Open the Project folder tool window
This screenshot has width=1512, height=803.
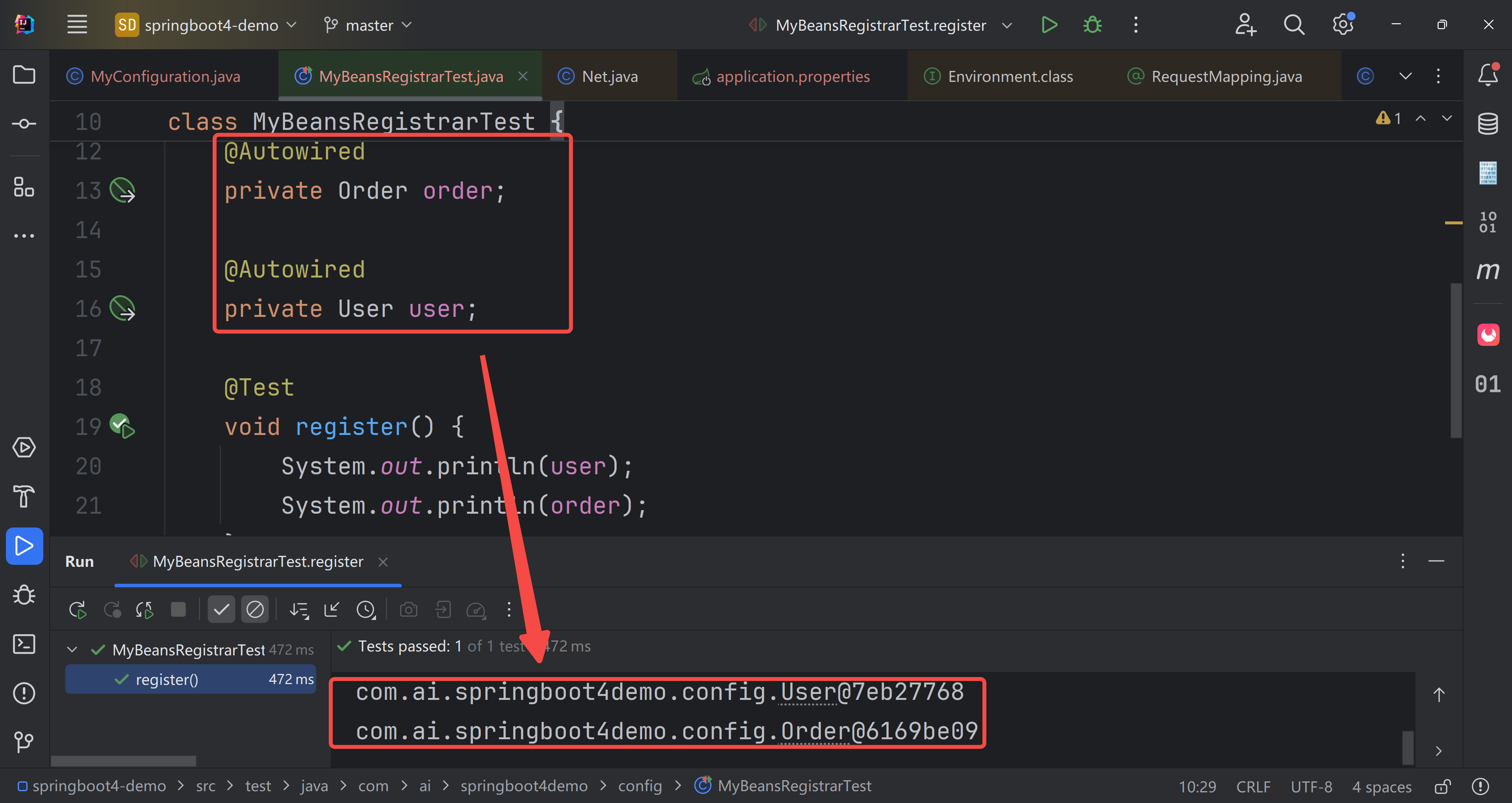(x=24, y=74)
